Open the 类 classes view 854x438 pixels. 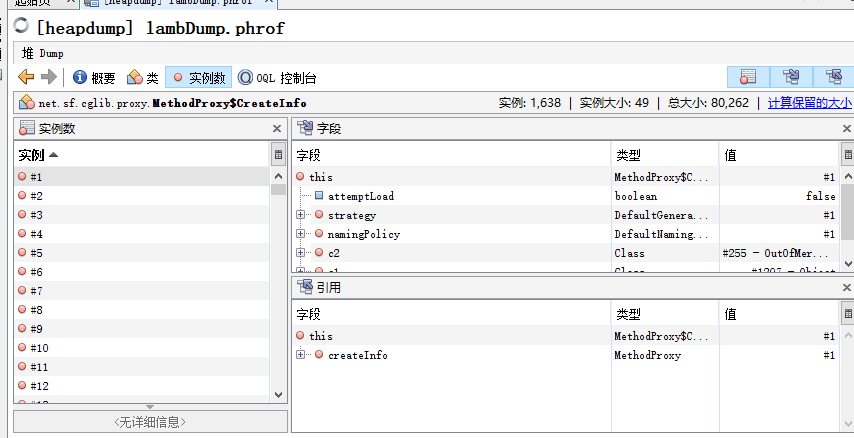pos(143,78)
